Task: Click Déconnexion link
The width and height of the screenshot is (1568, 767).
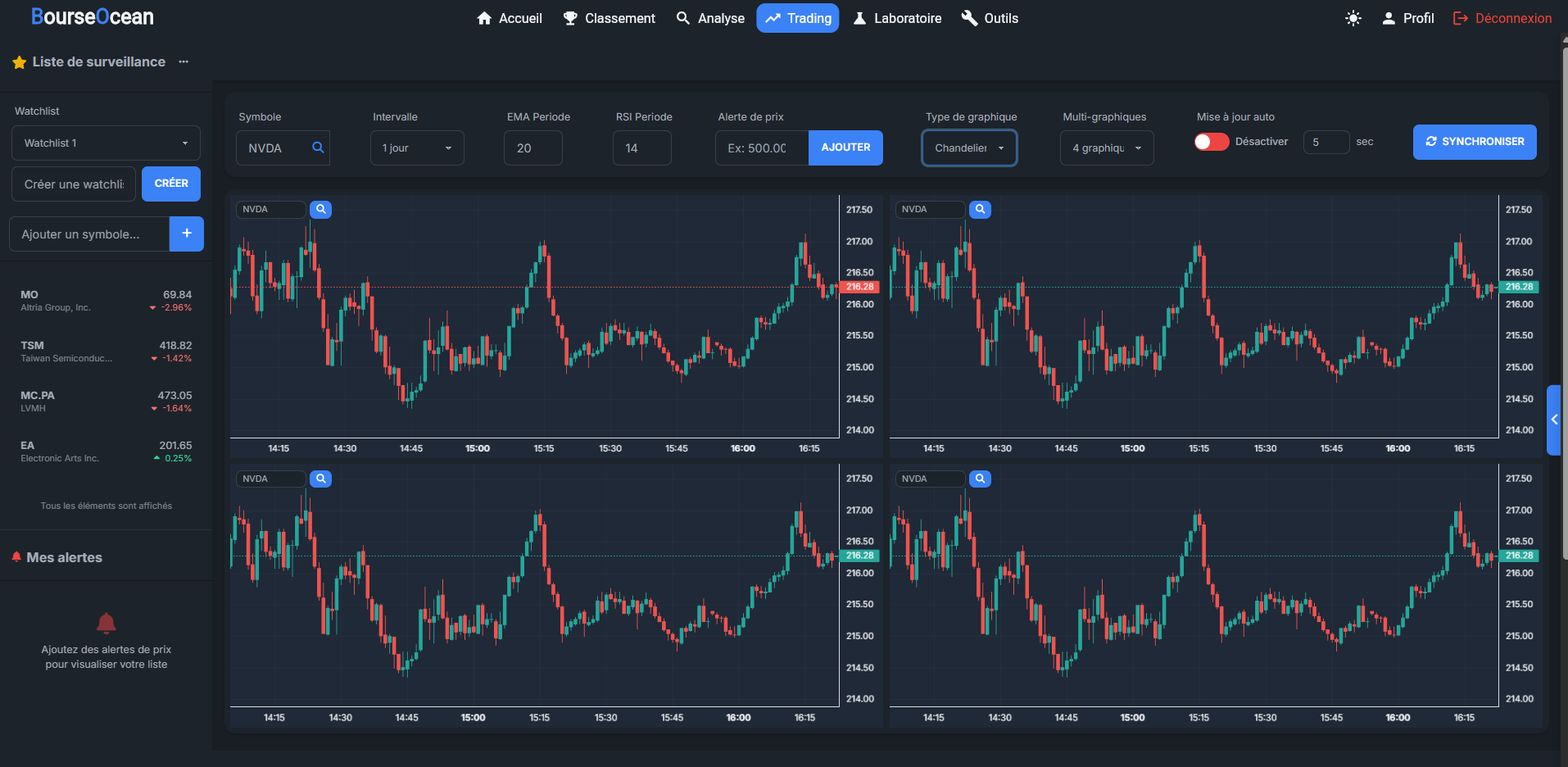Action: coord(1502,18)
